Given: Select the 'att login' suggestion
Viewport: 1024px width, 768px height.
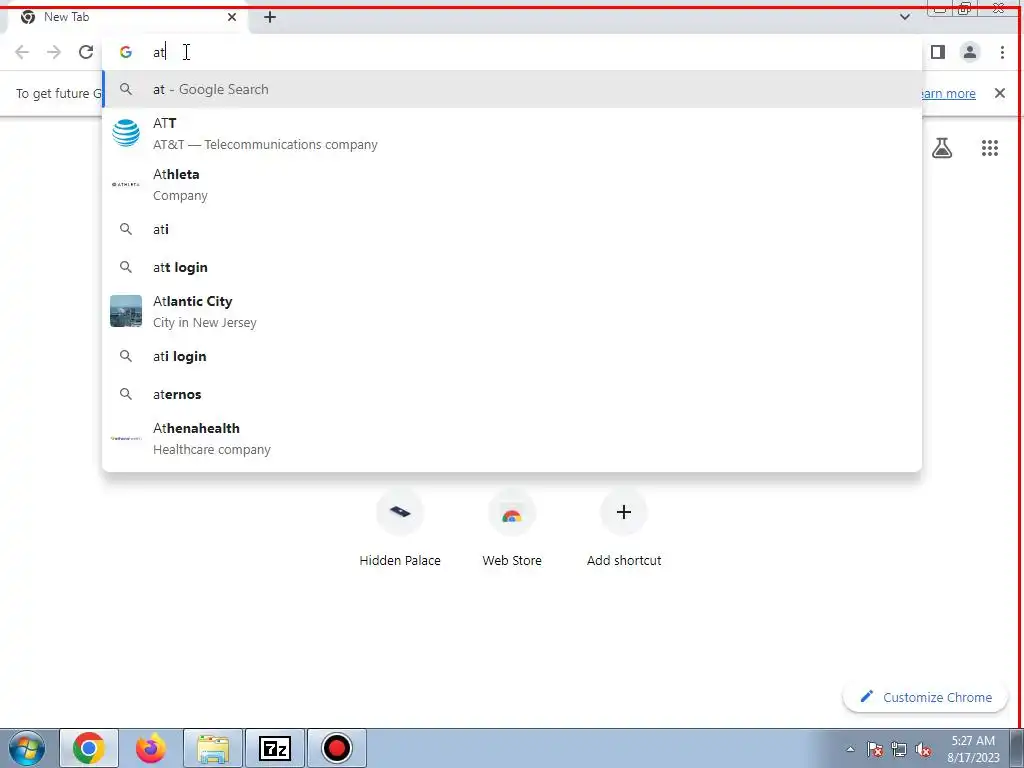Looking at the screenshot, I should pos(512,267).
